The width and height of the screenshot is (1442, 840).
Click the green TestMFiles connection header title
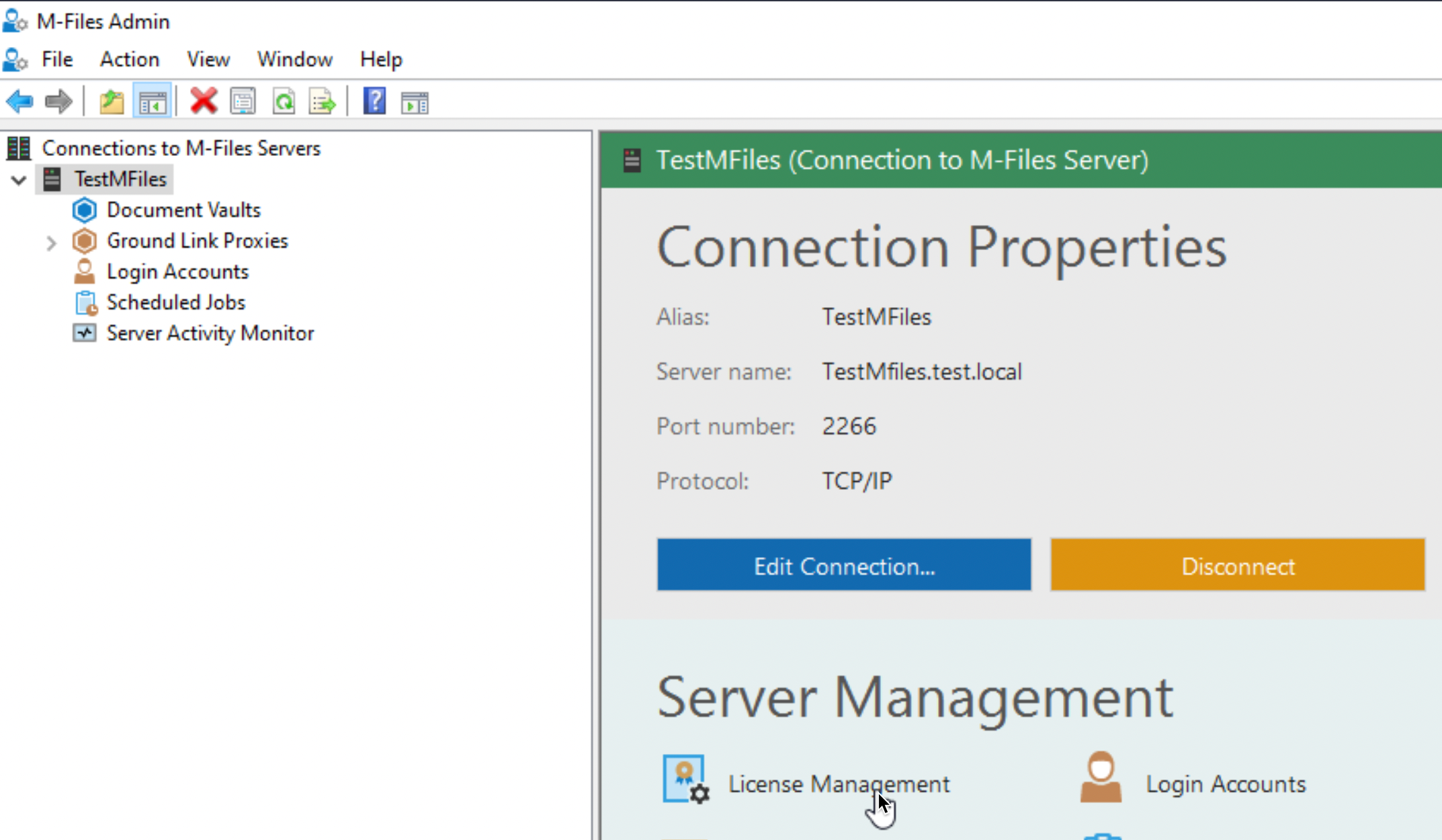902,160
